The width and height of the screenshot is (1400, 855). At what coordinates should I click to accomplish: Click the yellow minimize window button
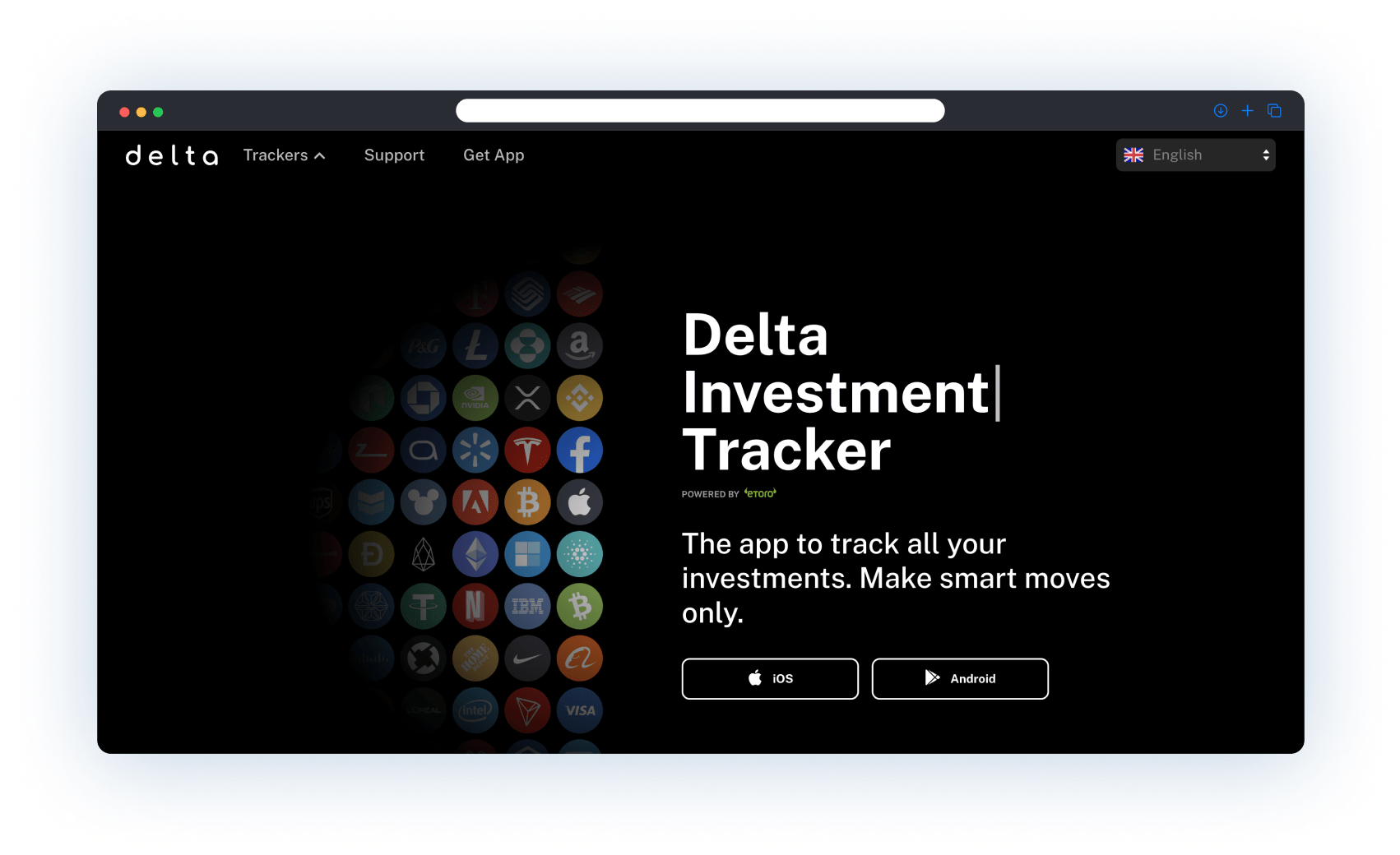point(141,112)
